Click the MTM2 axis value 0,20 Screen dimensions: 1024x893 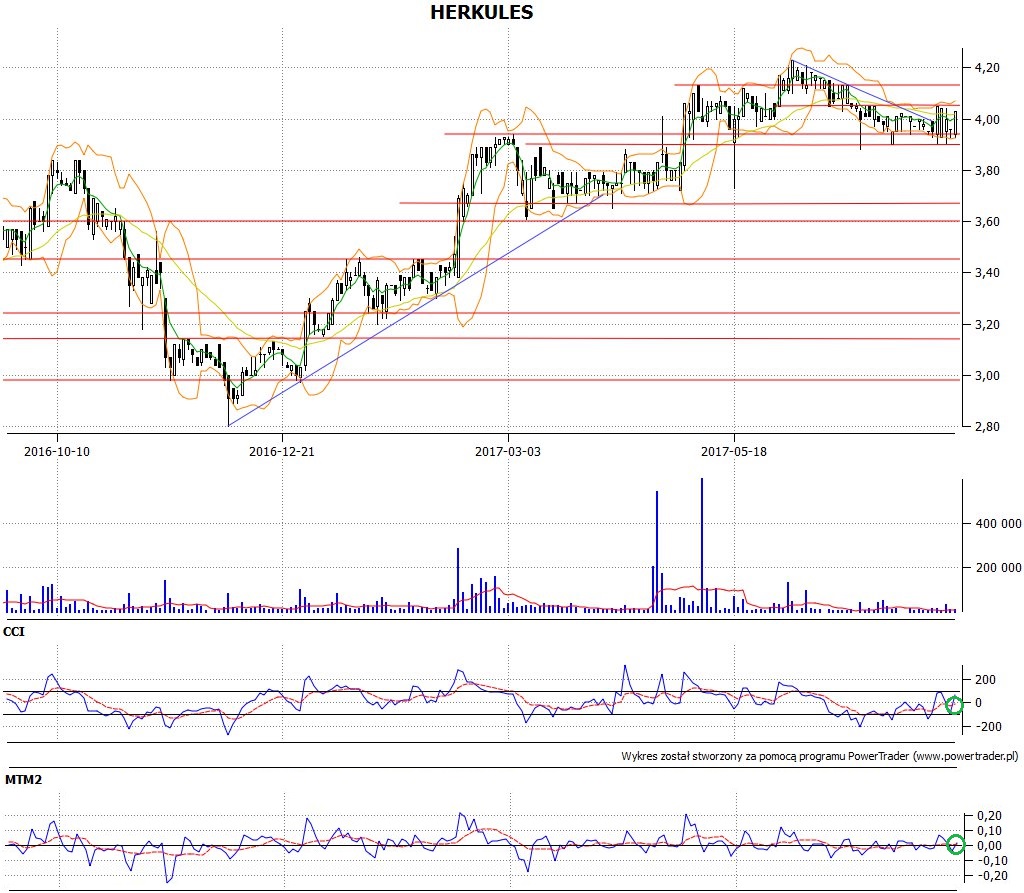[x=989, y=816]
